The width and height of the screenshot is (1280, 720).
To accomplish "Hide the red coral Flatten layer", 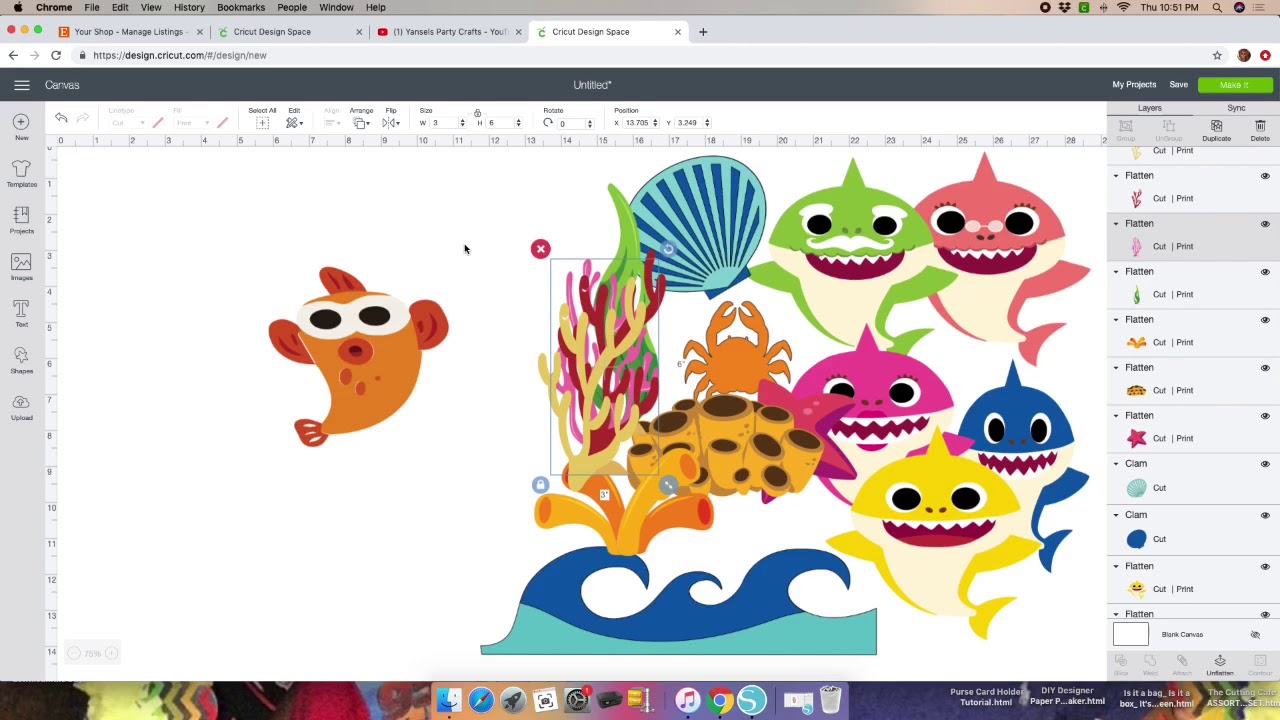I will (x=1265, y=176).
